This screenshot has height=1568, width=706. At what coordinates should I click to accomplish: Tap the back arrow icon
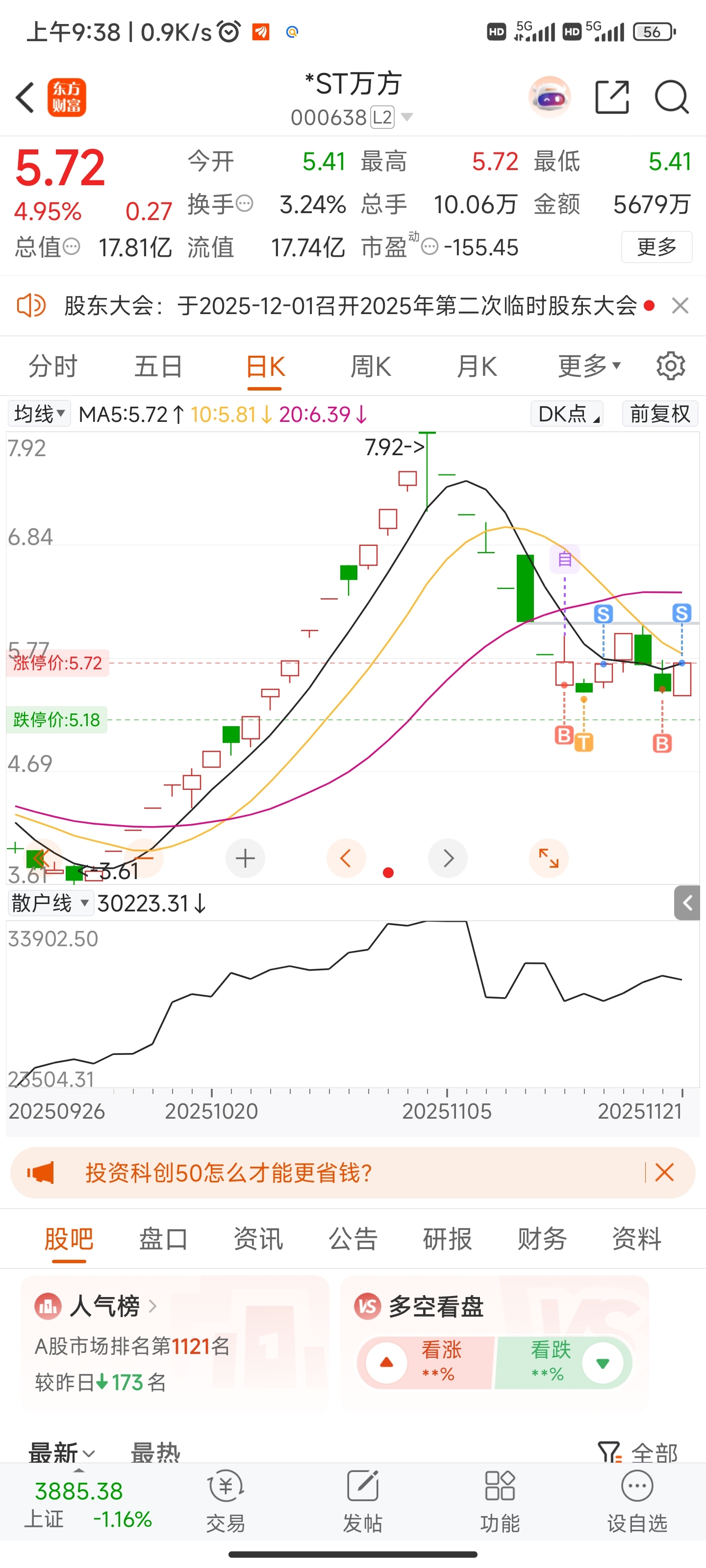click(25, 98)
